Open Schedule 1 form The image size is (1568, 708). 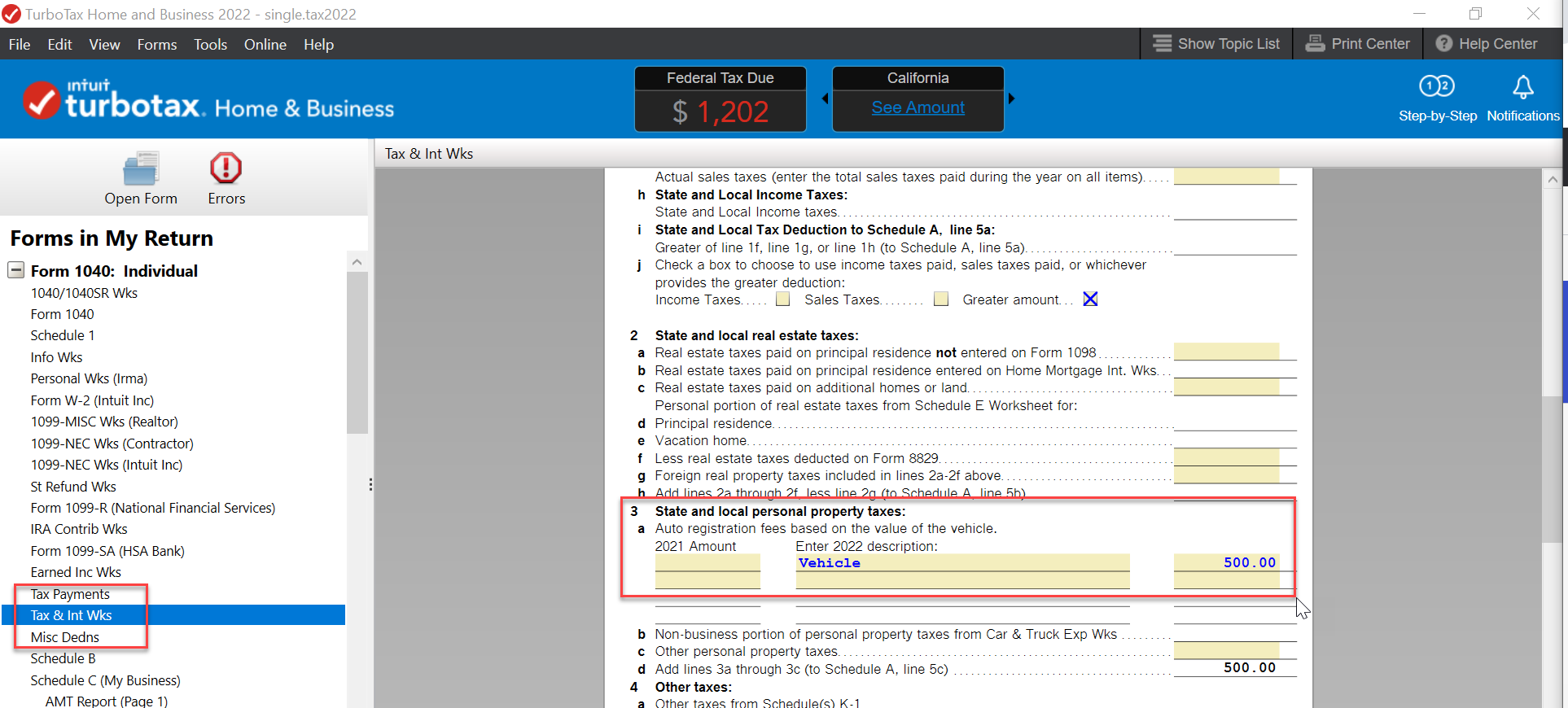[63, 335]
